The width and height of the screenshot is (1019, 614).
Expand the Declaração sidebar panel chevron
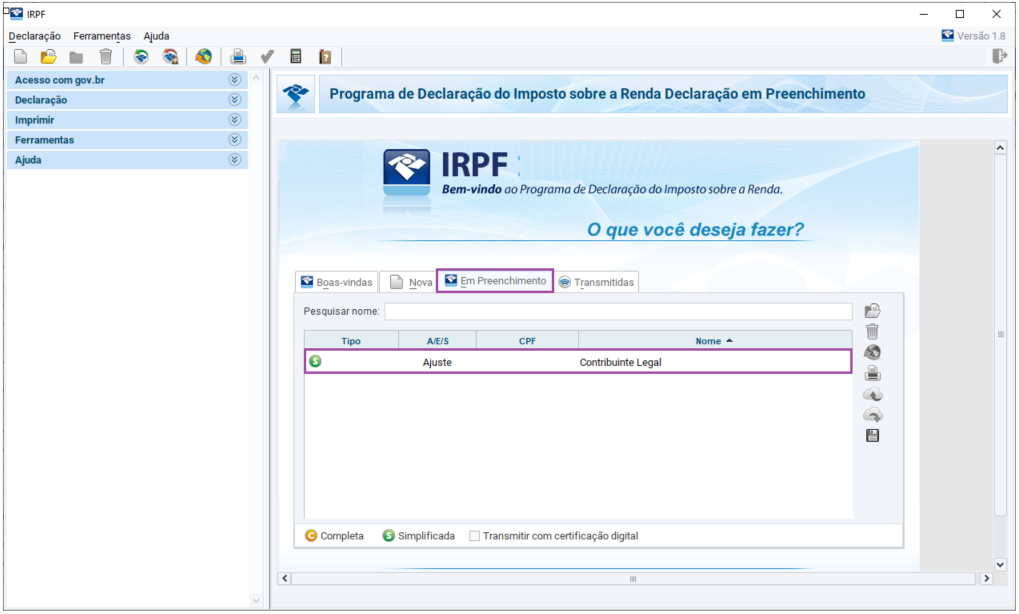coord(235,99)
